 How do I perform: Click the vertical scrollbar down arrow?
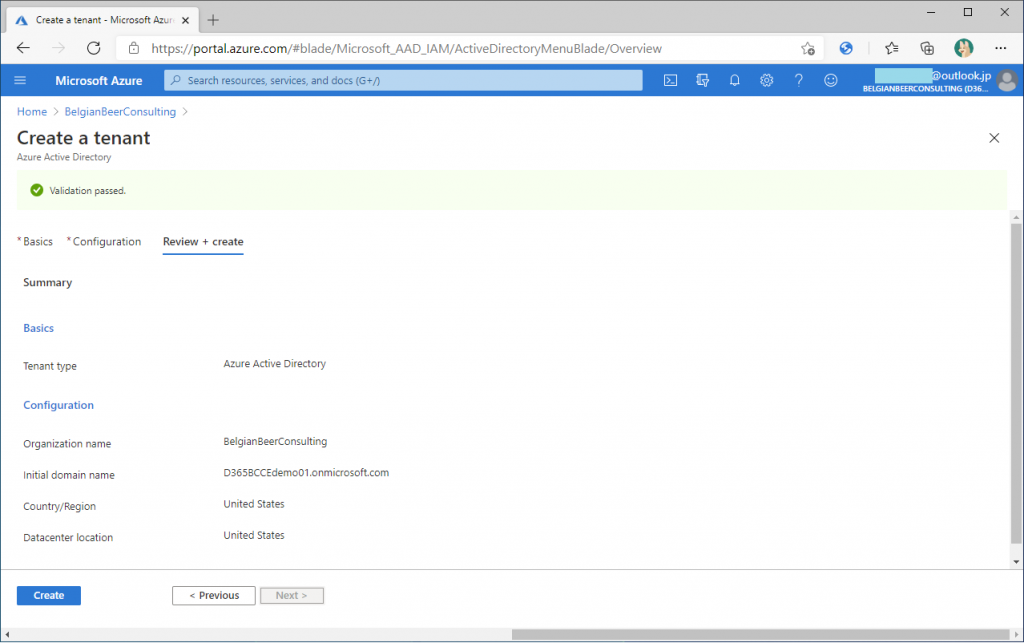(x=1016, y=562)
